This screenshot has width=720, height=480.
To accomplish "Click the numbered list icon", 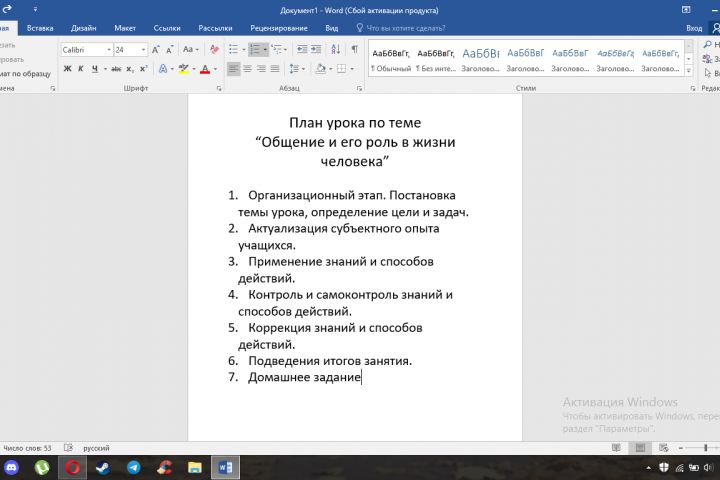I will click(x=255, y=49).
